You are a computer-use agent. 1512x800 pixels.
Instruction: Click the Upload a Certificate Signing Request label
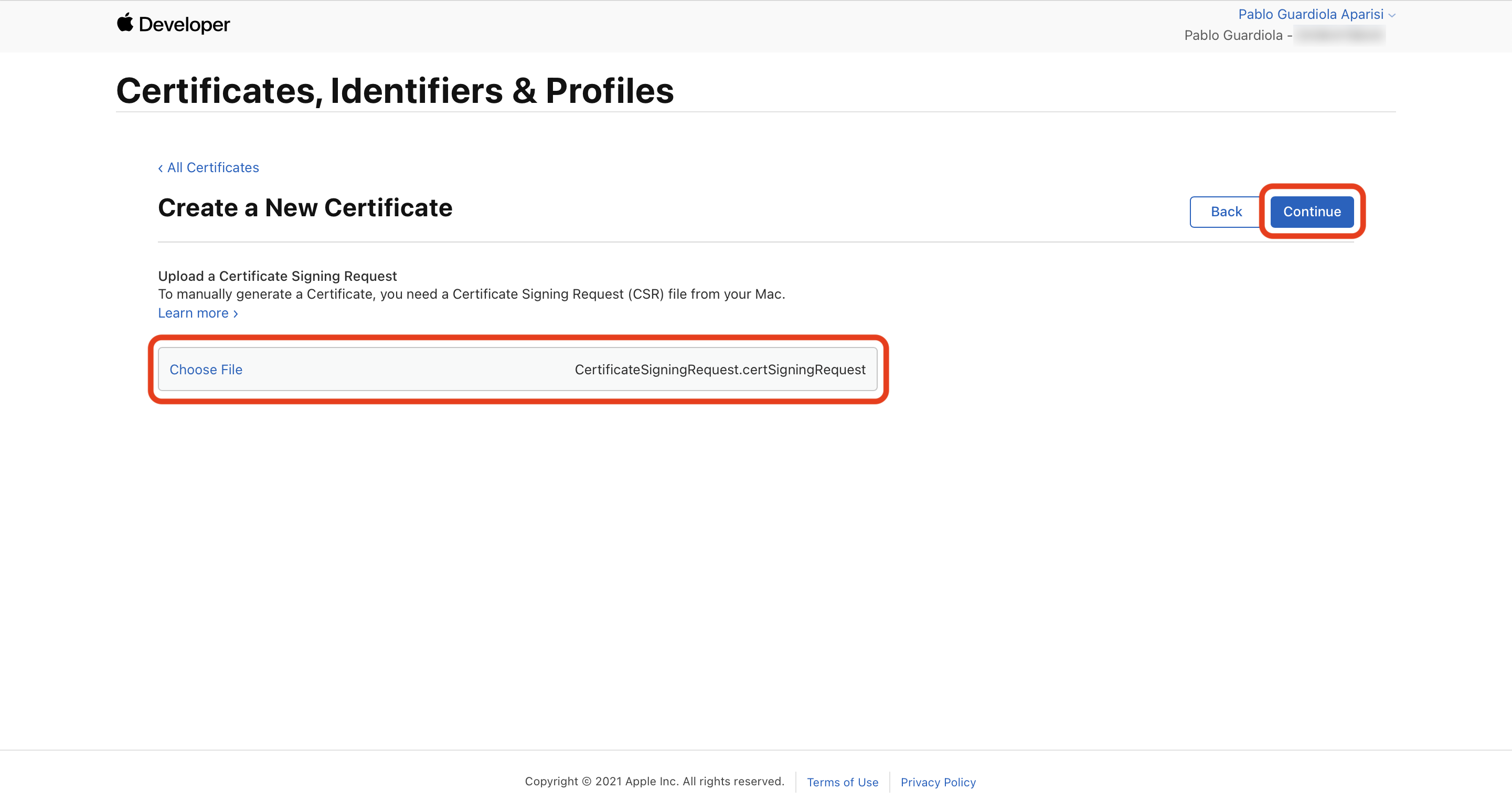pyautogui.click(x=277, y=276)
